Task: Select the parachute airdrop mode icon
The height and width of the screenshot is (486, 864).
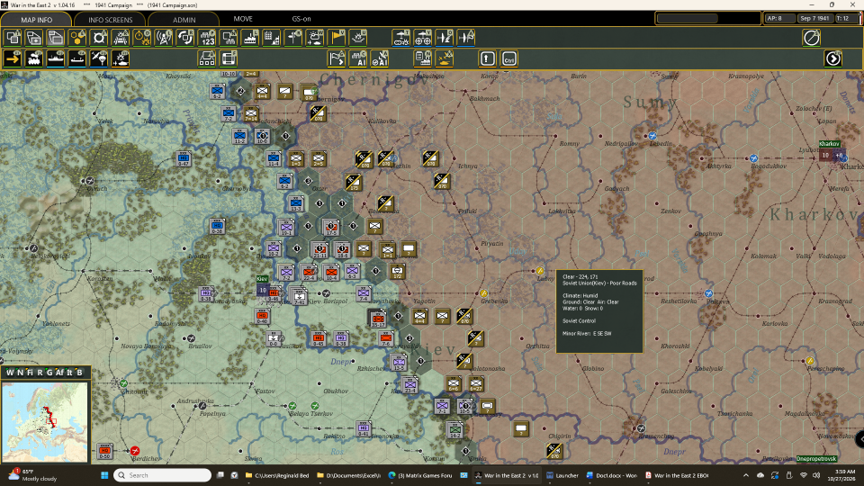Action: point(99,58)
